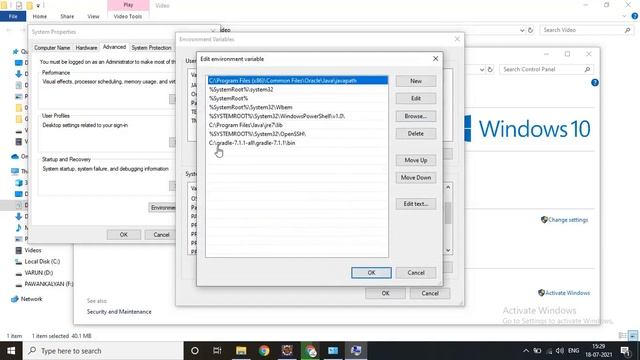
Task: Open File Explorer from taskbar
Action: [241, 351]
